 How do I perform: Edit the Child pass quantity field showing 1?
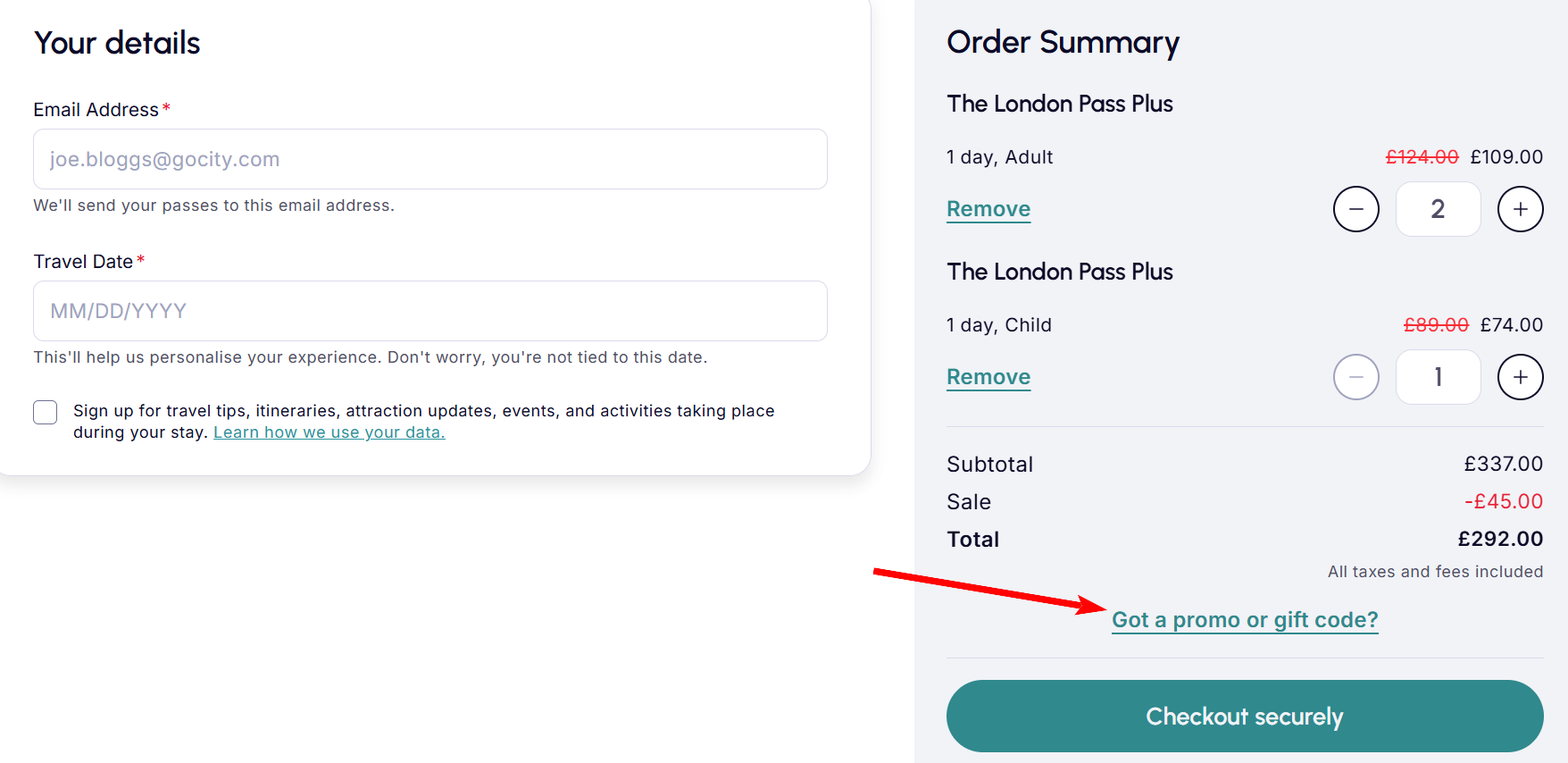1438,376
